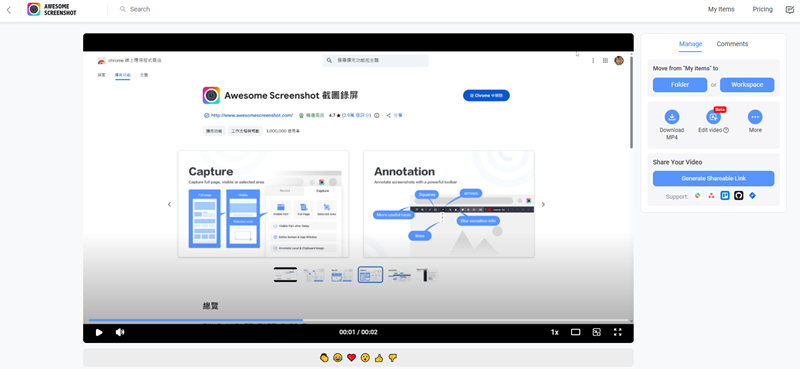Image resolution: width=800 pixels, height=369 pixels.
Task: Click the 00:01 / 00:02 time display
Action: click(x=358, y=332)
